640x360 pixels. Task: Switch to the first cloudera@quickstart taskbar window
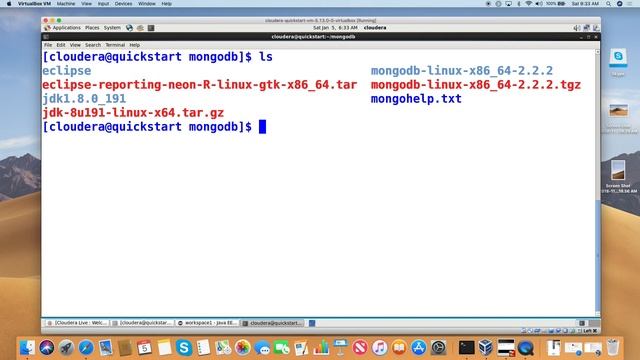coord(142,323)
